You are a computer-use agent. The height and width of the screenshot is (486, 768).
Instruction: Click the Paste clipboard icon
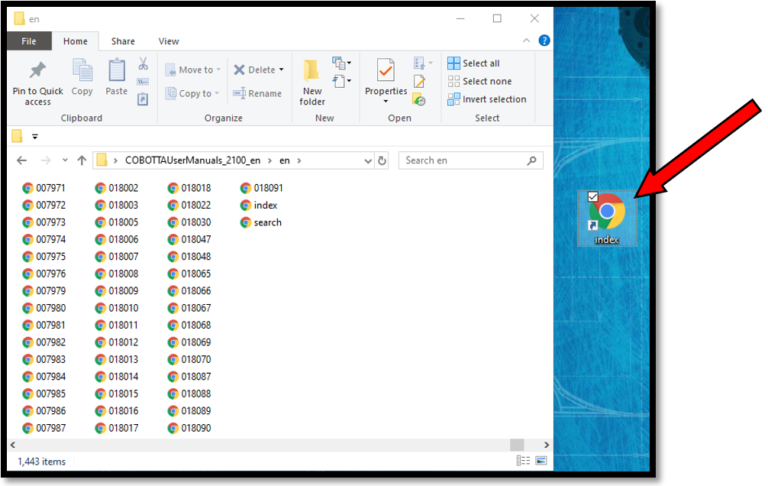(117, 72)
